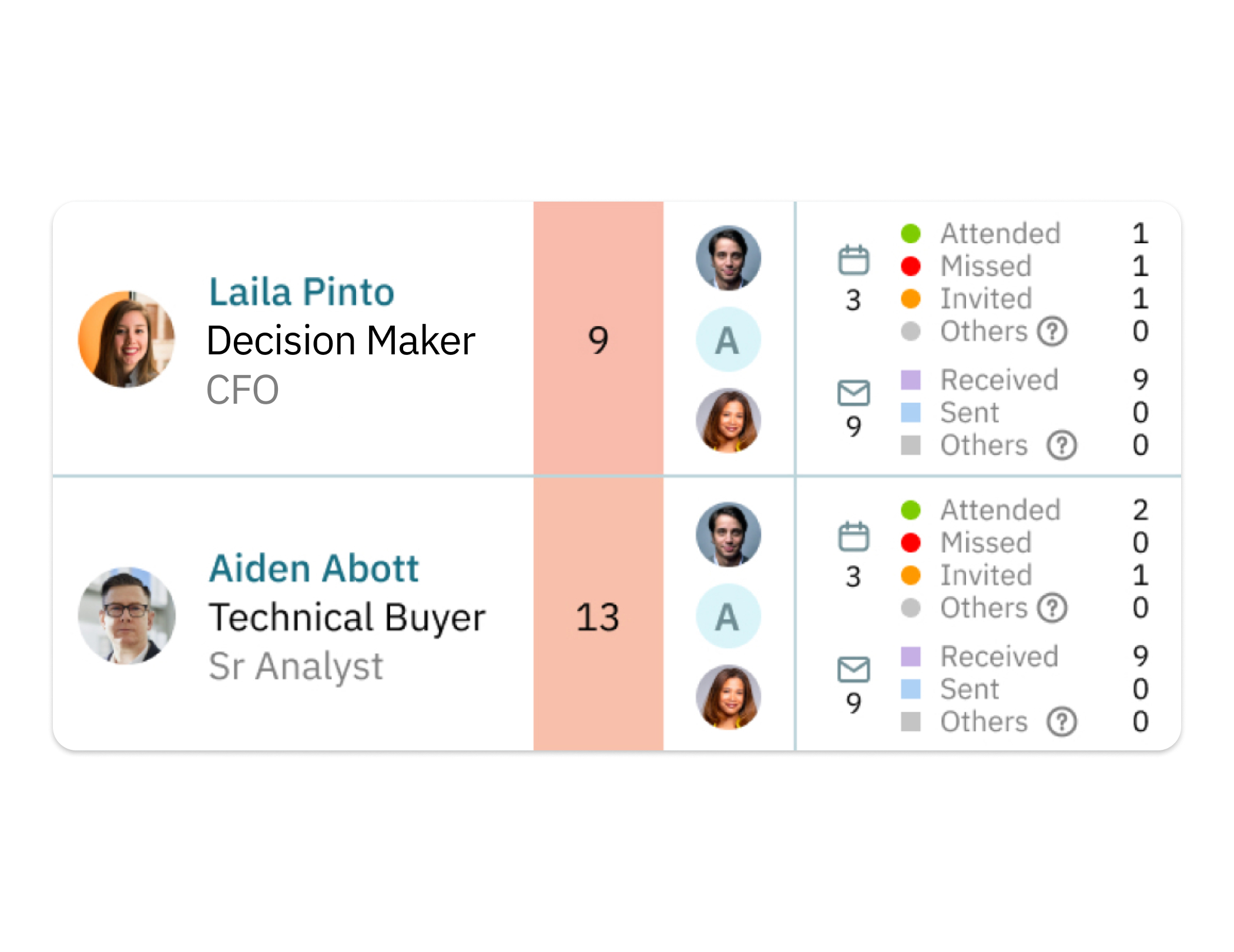Click calendar meetings icon in Laila Pinto row

click(x=853, y=260)
